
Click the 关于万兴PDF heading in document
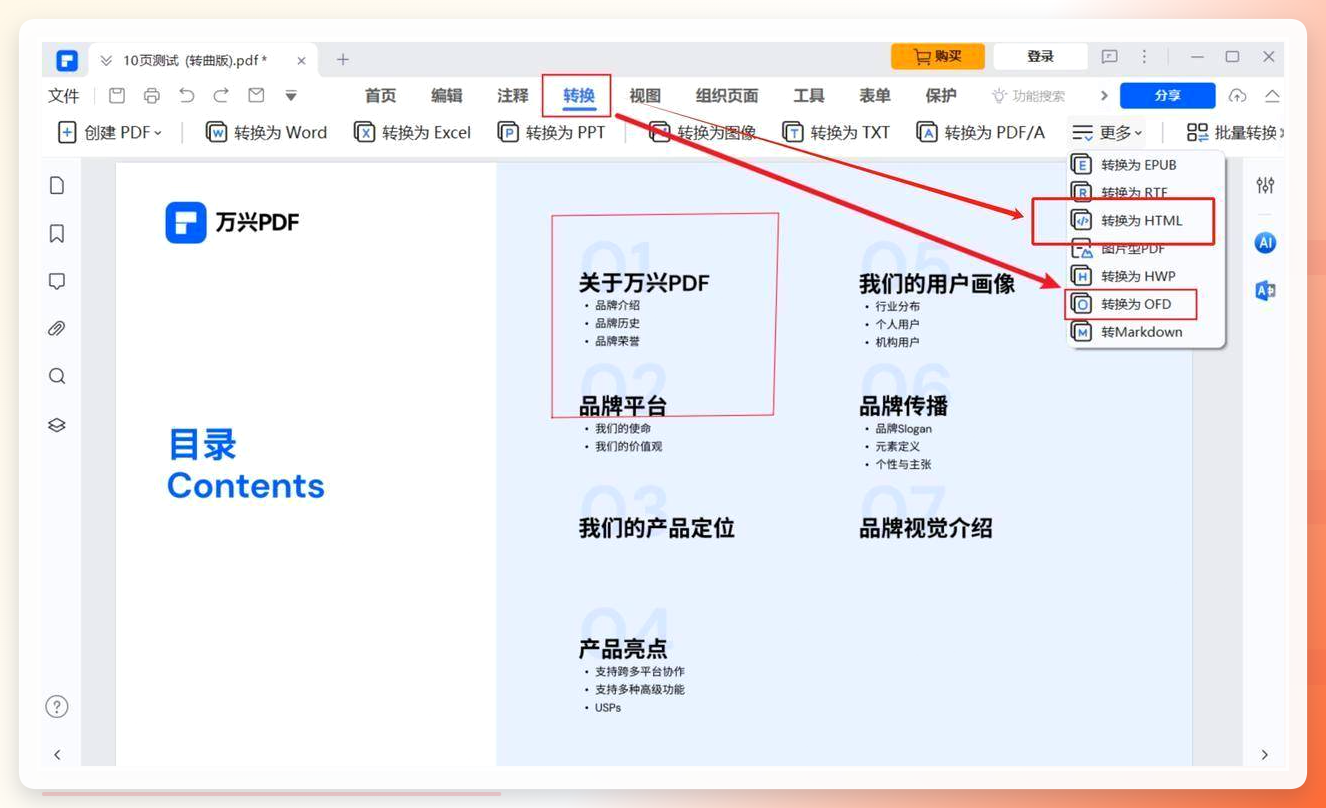pyautogui.click(x=644, y=283)
